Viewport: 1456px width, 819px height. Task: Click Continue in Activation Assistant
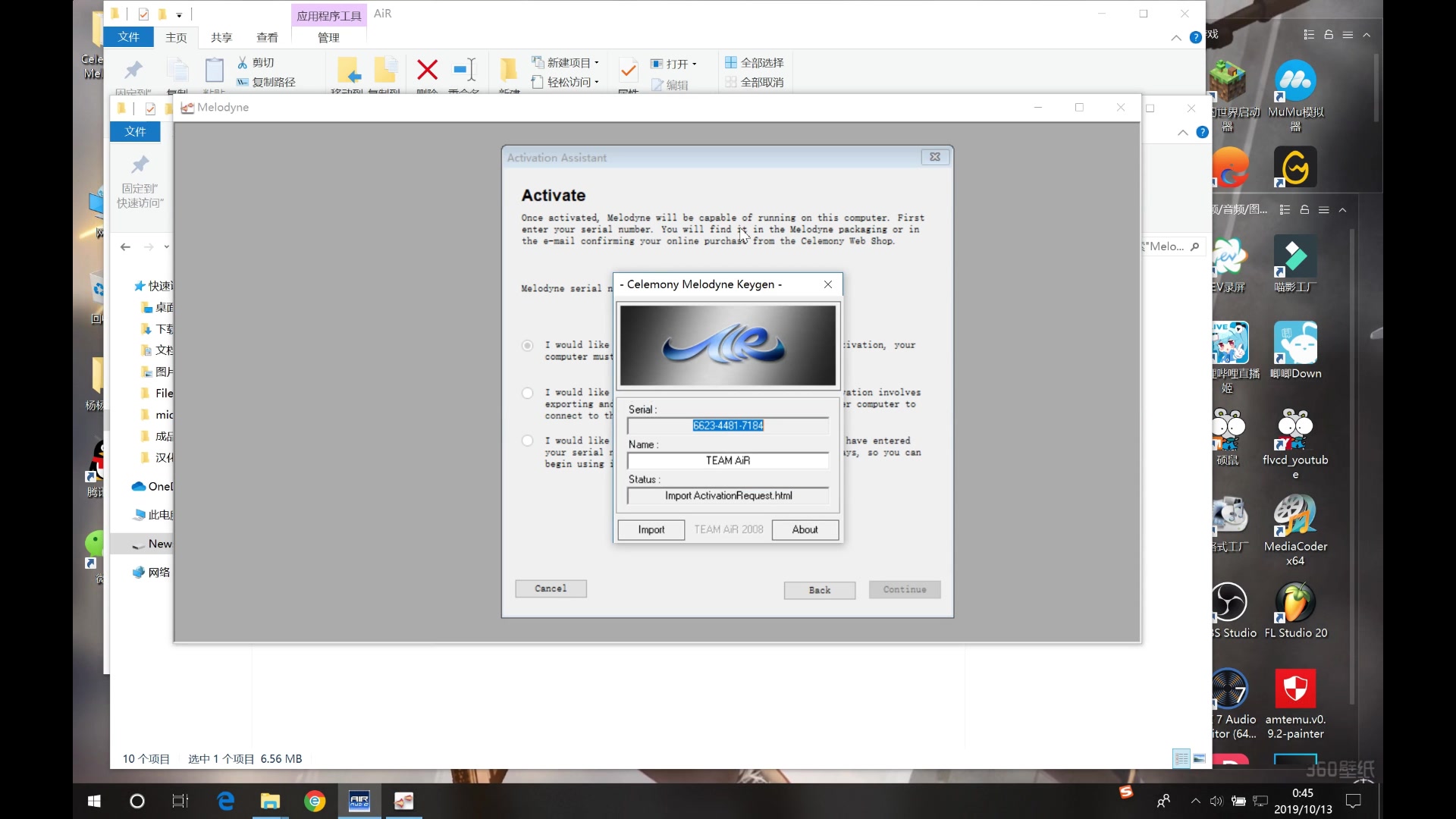[x=905, y=589]
